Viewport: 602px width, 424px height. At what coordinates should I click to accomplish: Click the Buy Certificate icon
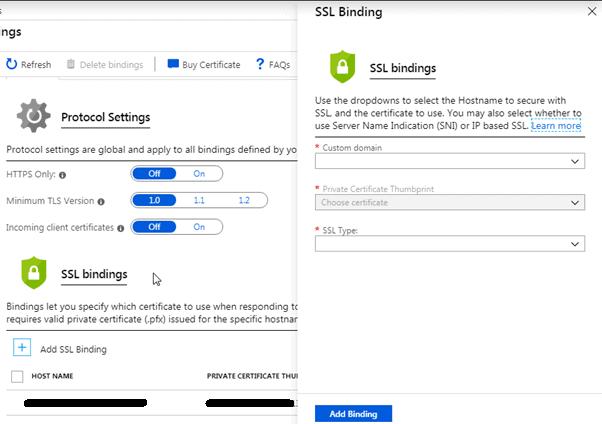point(173,65)
